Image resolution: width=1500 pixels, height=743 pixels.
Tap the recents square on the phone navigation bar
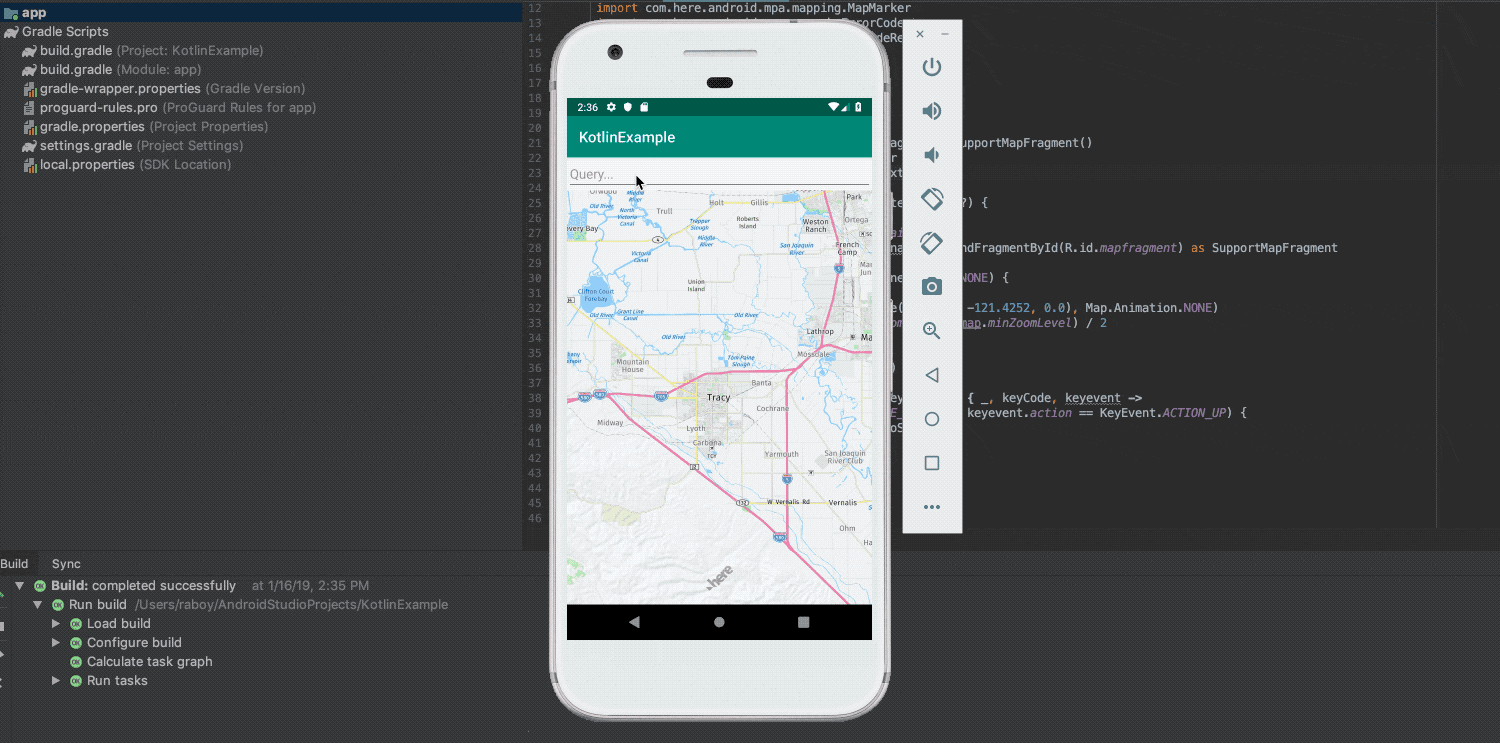(x=804, y=622)
